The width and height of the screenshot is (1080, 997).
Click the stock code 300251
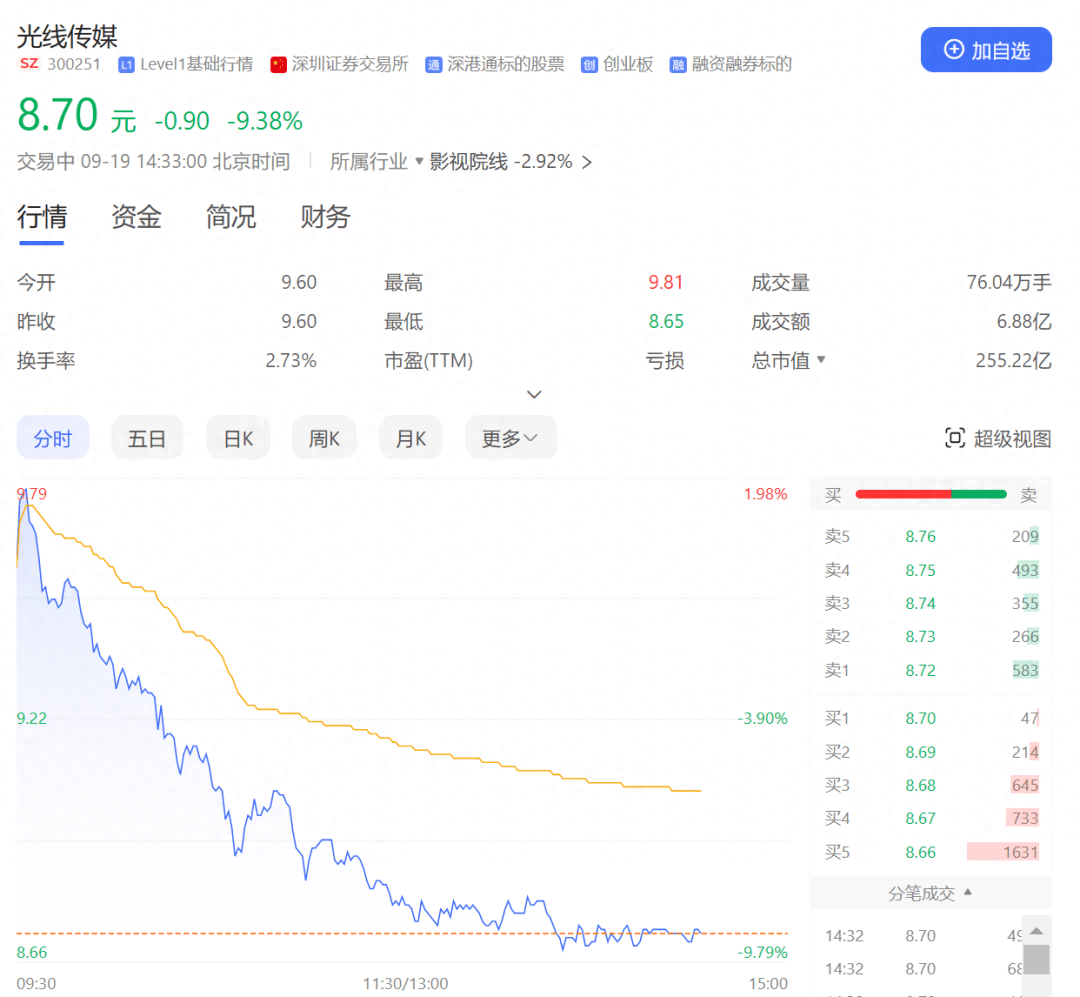(74, 64)
